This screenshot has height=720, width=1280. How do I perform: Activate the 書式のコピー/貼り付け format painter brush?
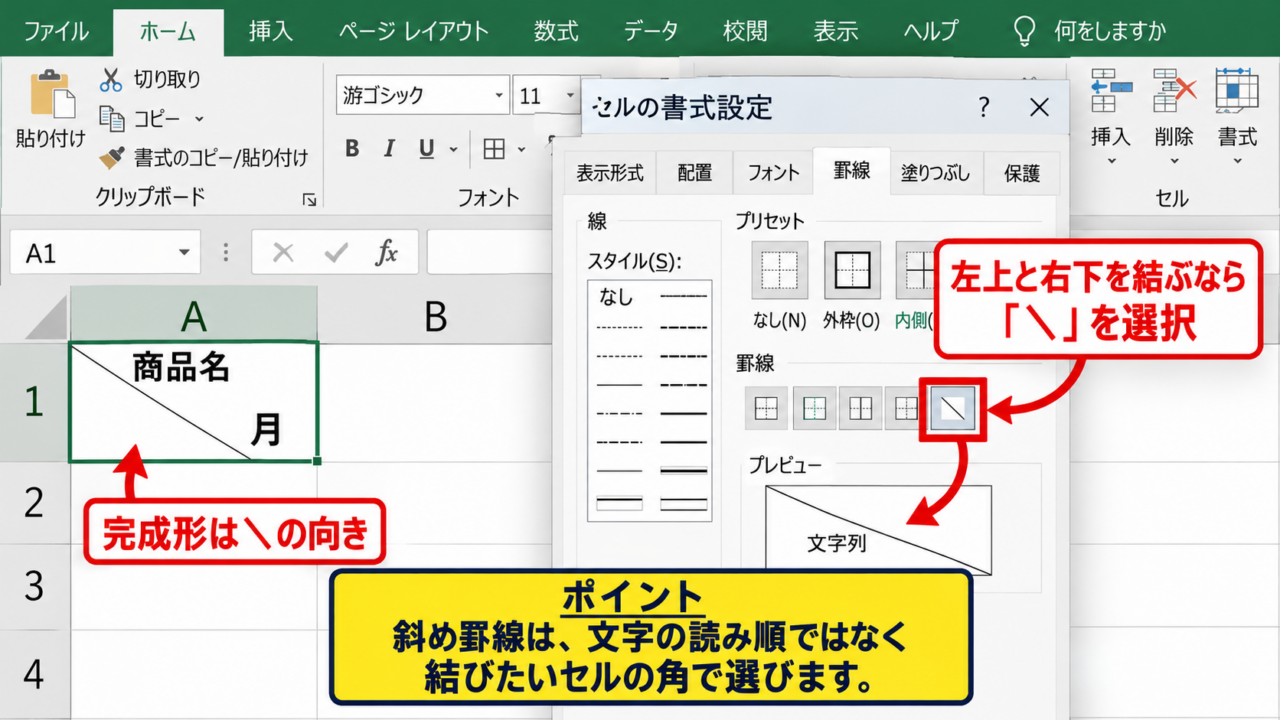[x=111, y=158]
